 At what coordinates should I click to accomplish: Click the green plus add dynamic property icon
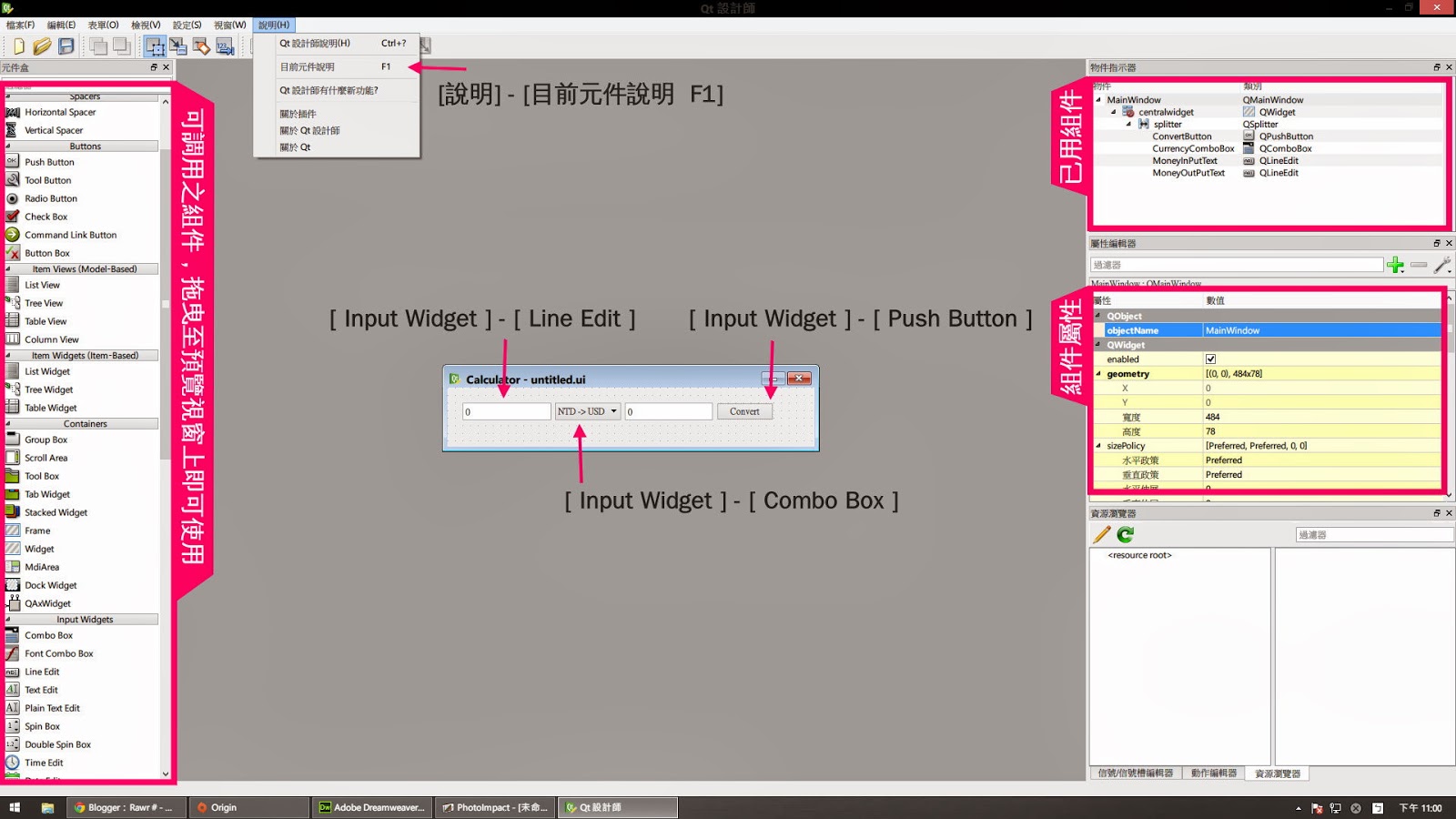pos(1395,265)
